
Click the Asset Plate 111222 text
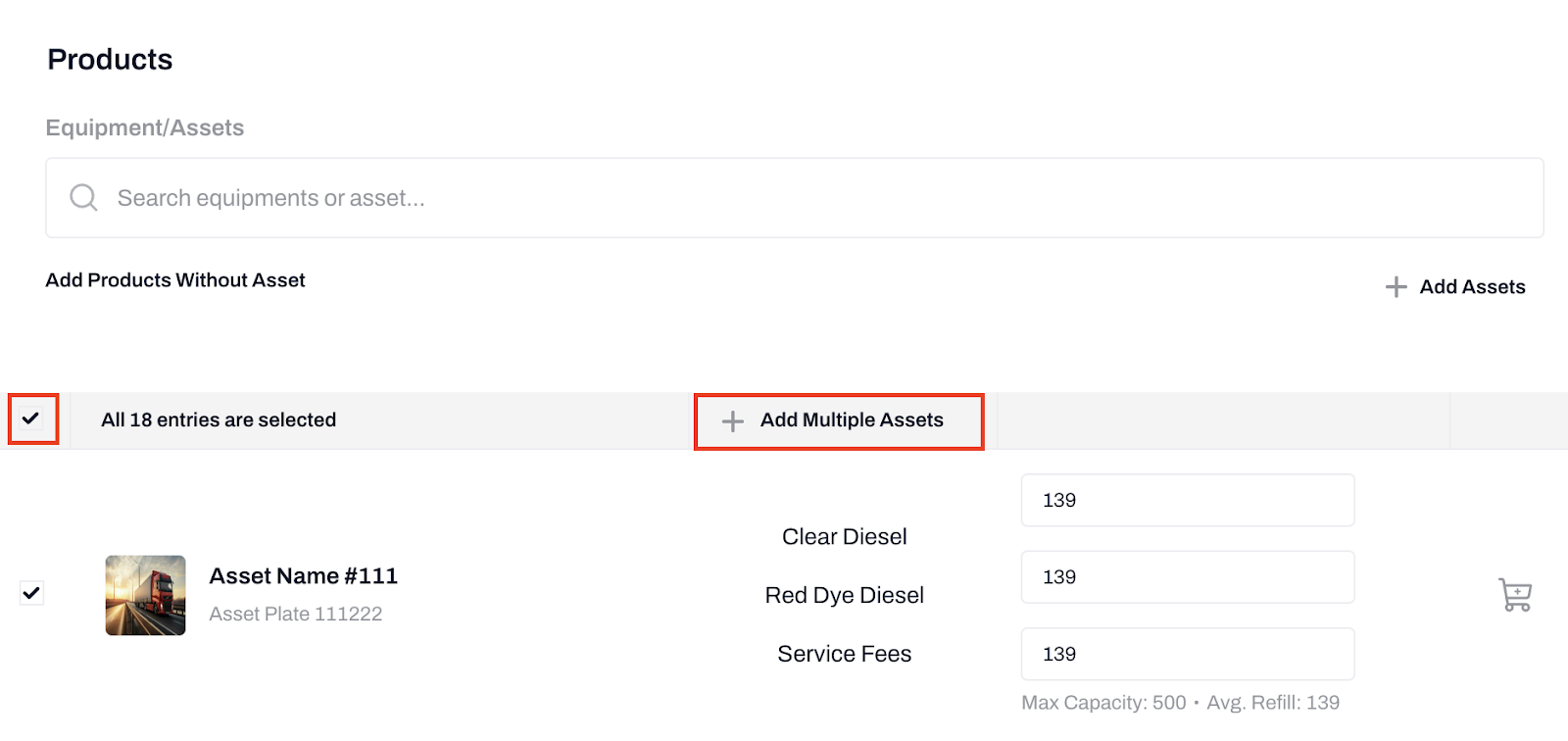(295, 614)
